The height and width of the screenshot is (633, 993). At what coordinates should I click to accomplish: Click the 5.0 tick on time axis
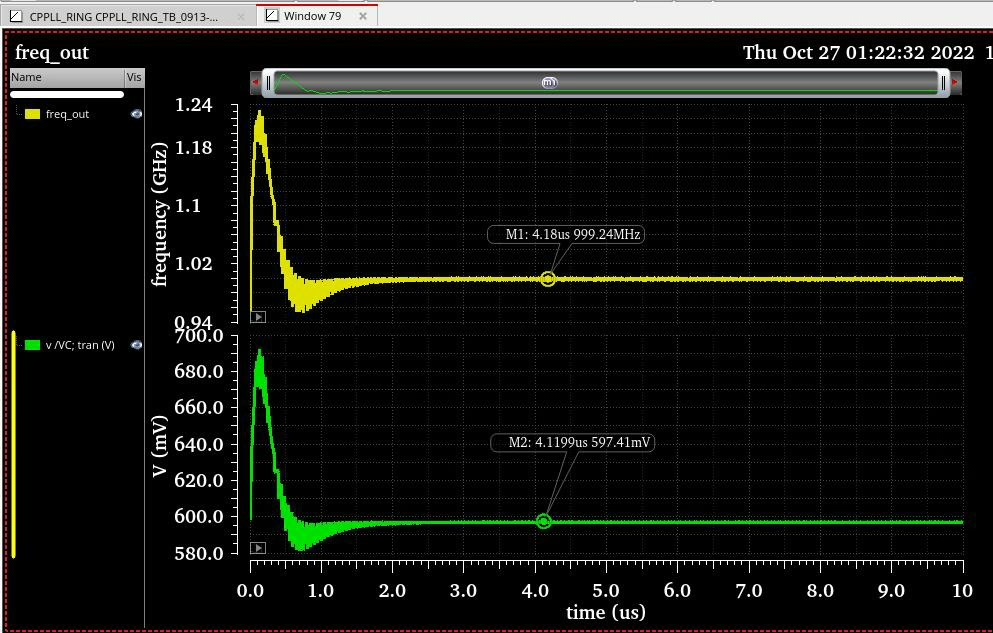(x=605, y=591)
